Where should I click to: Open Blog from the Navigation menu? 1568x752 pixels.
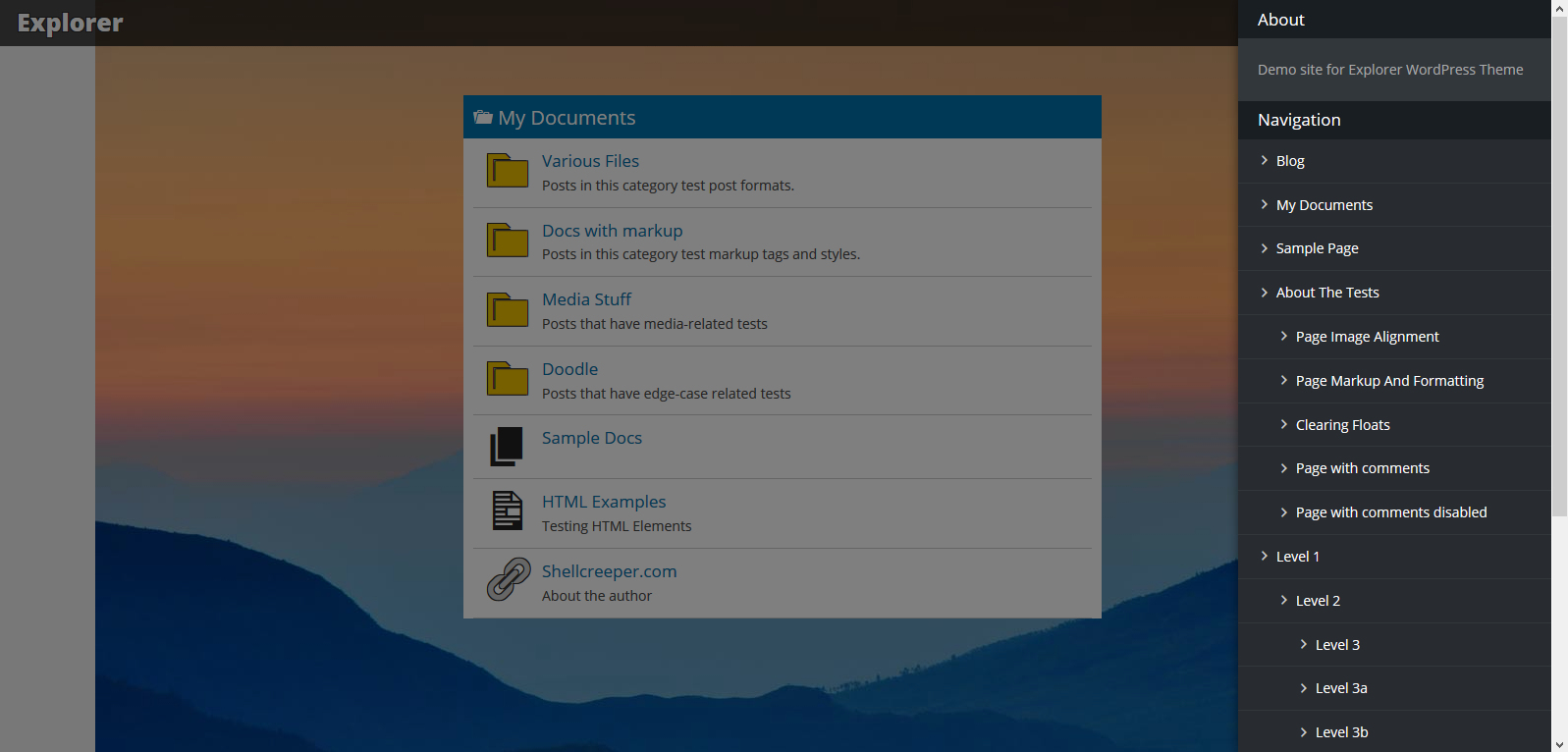tap(1290, 161)
